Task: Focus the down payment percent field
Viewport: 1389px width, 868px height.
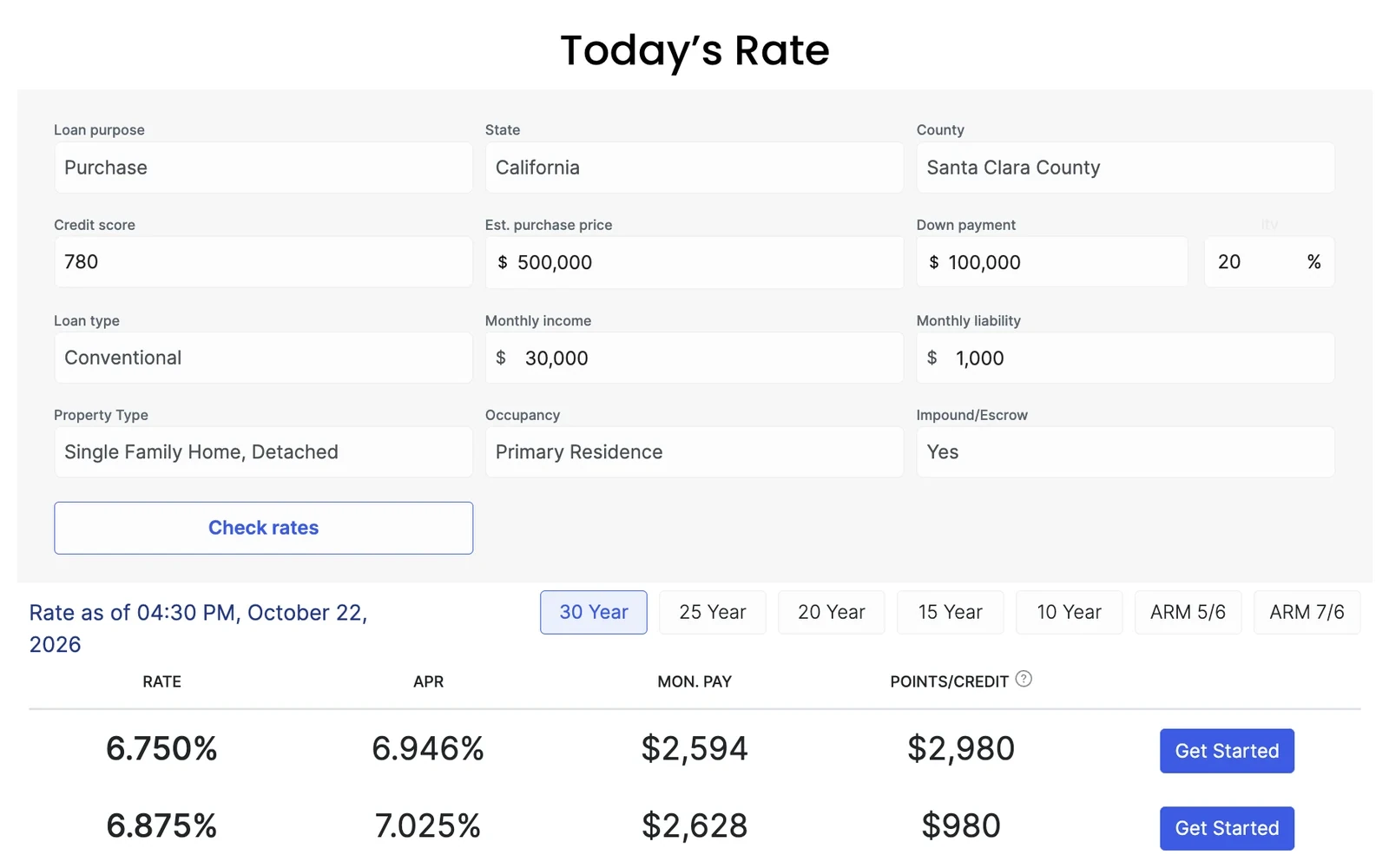Action: pyautogui.click(x=1269, y=262)
